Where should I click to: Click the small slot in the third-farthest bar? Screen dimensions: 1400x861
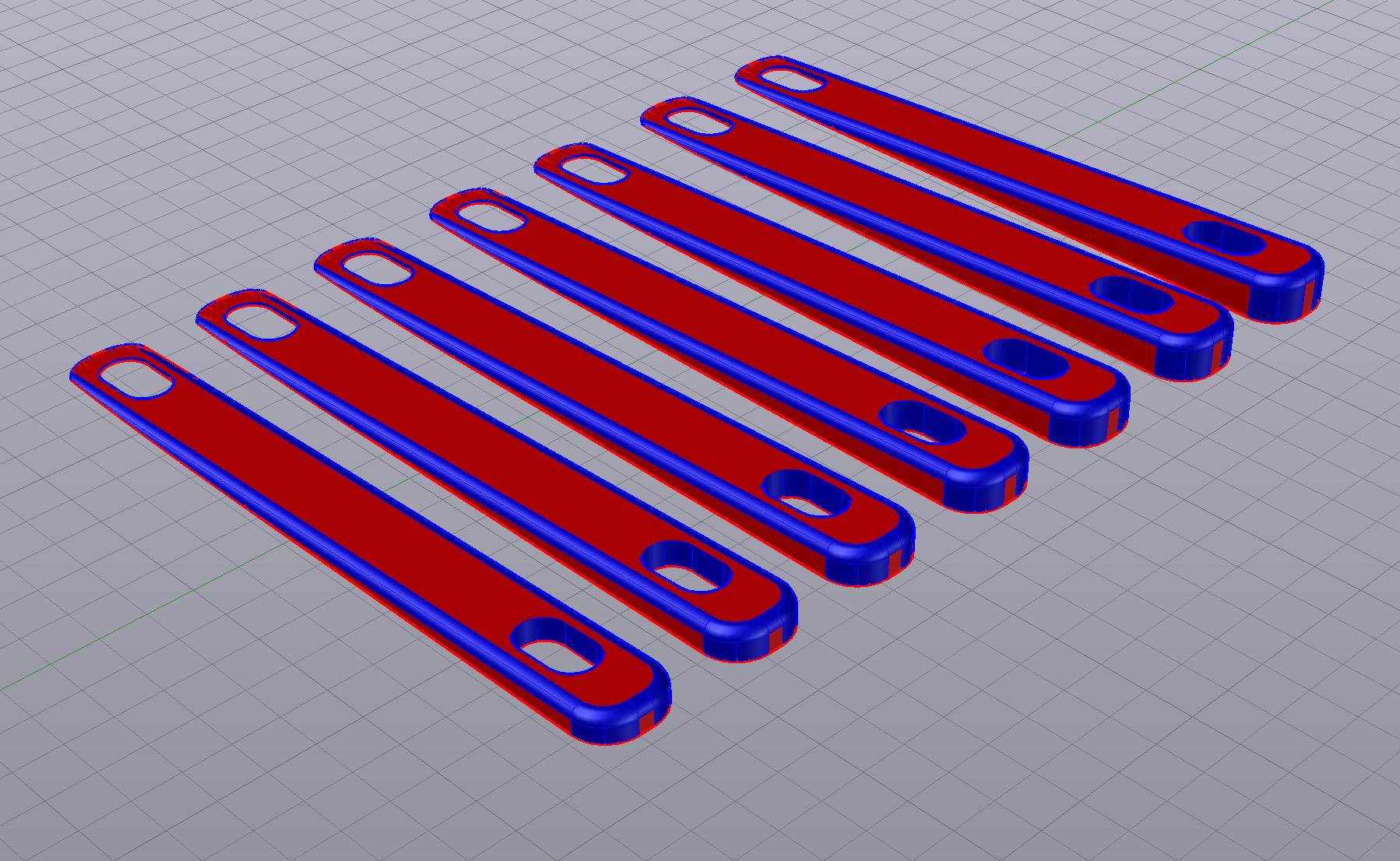coord(593,169)
